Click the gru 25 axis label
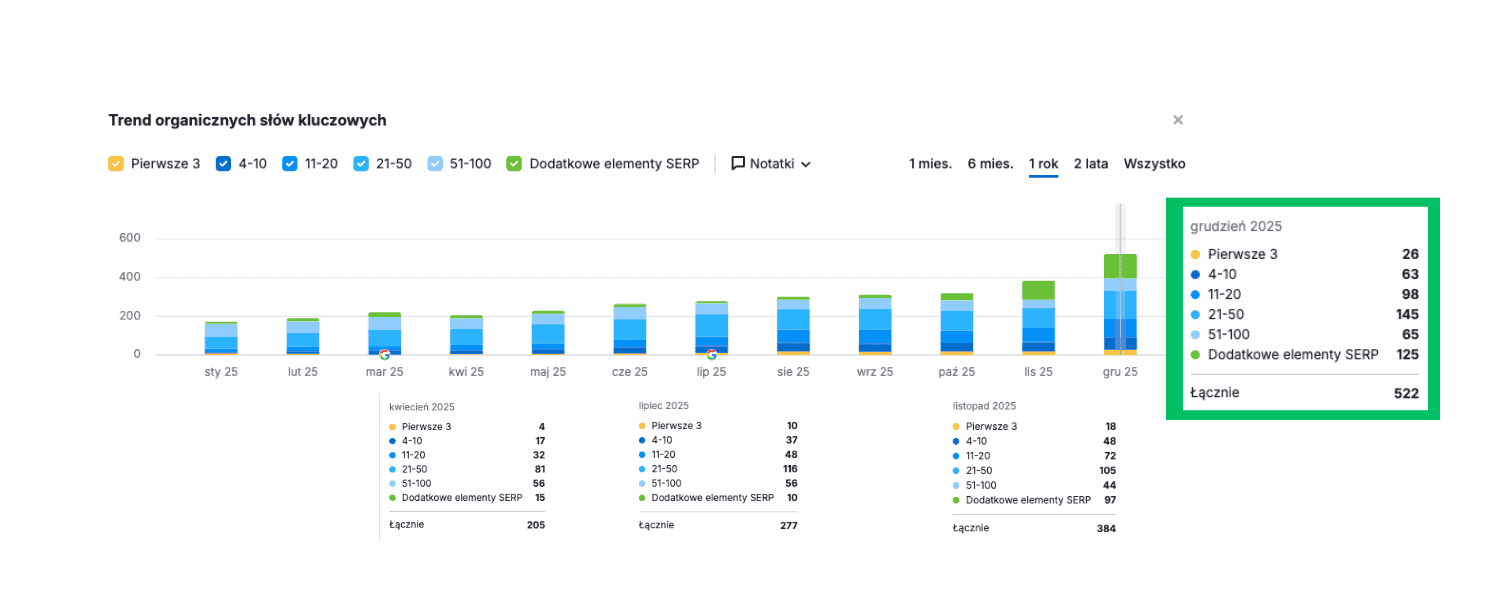The width and height of the screenshot is (1500, 600). click(1120, 372)
